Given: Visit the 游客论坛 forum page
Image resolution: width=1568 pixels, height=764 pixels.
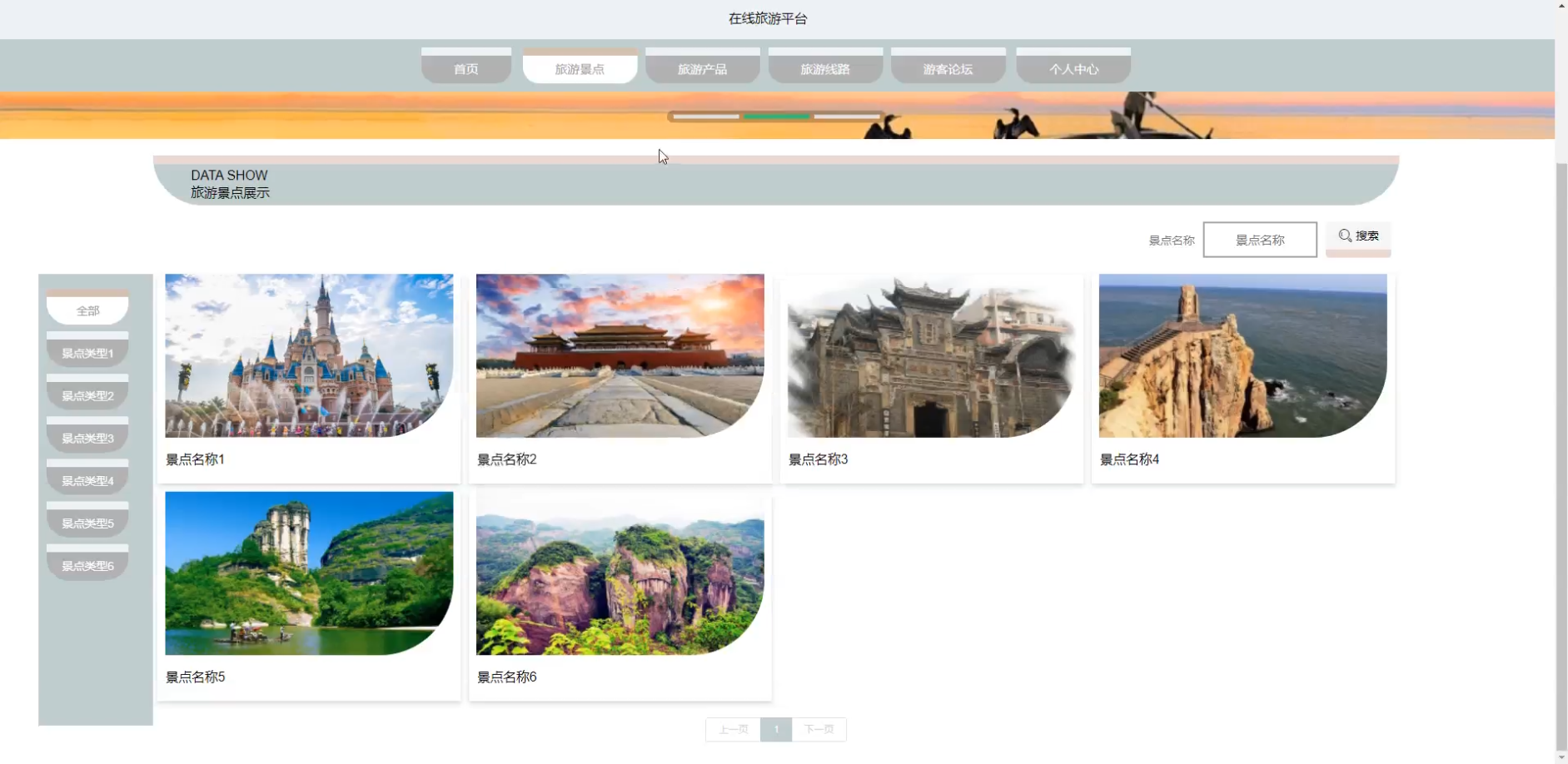Looking at the screenshot, I should (x=947, y=69).
